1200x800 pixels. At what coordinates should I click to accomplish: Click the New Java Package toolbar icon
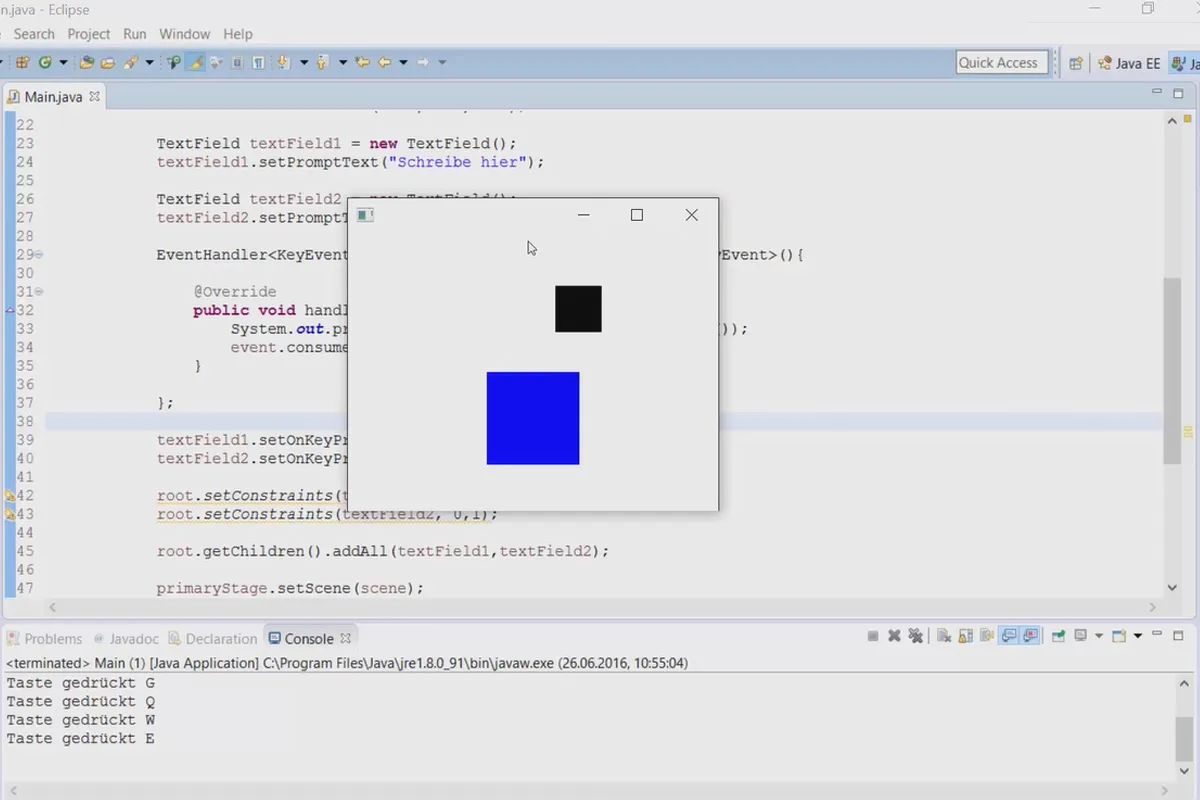[22, 62]
